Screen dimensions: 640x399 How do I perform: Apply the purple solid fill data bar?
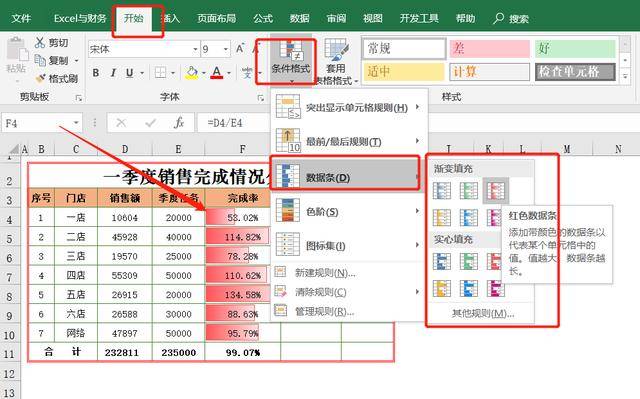pos(495,288)
